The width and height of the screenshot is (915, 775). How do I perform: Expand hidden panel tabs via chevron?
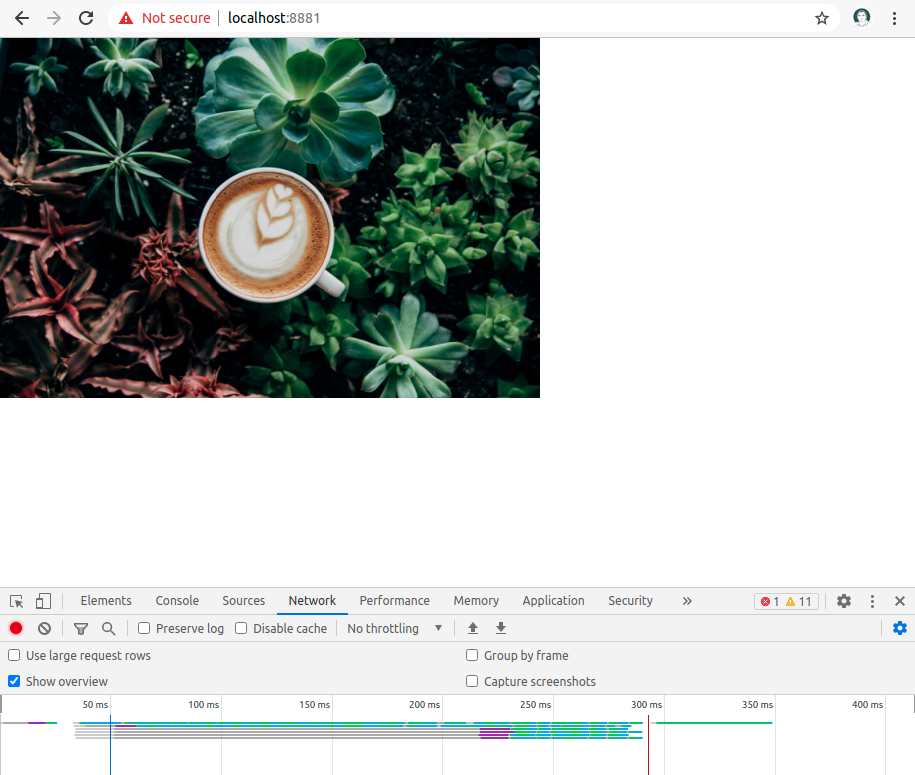click(686, 601)
